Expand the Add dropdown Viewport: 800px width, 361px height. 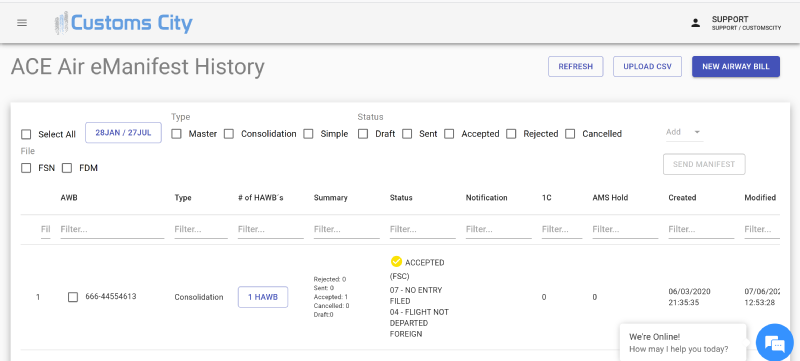click(684, 132)
